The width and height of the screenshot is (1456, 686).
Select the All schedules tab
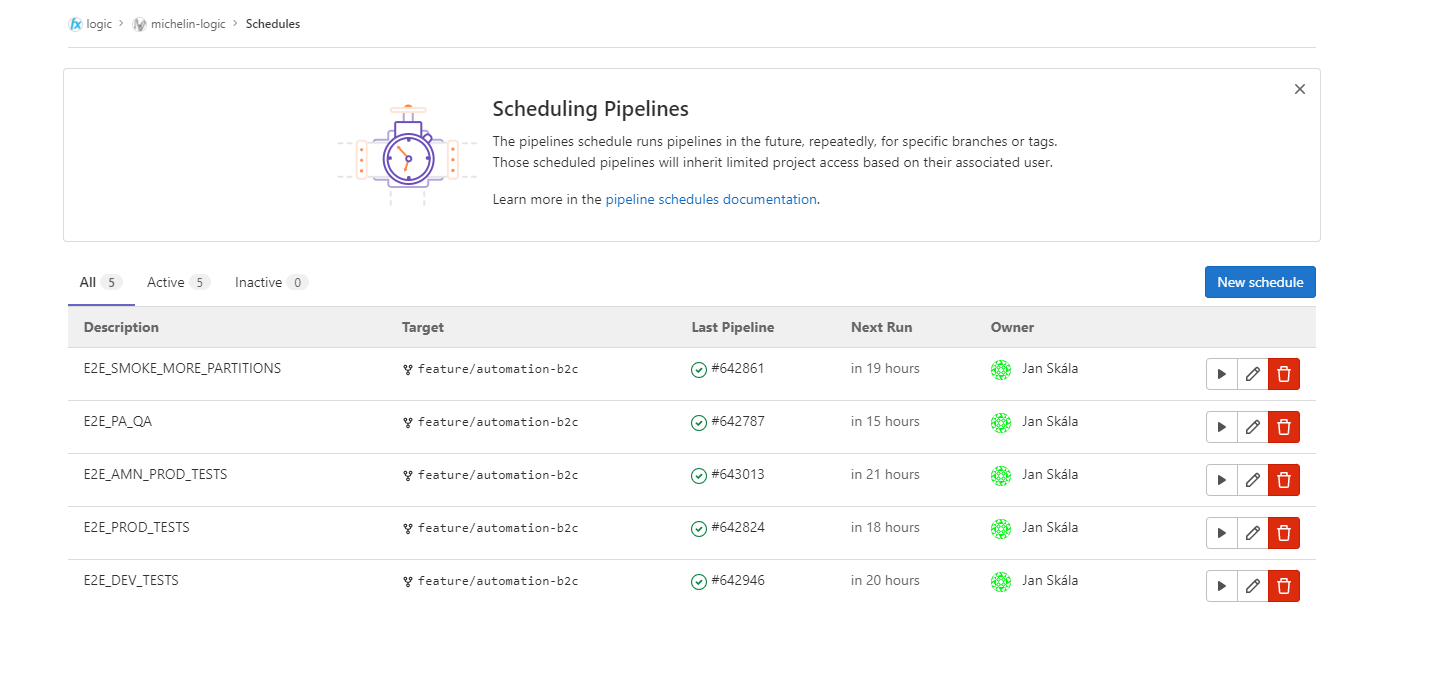100,283
